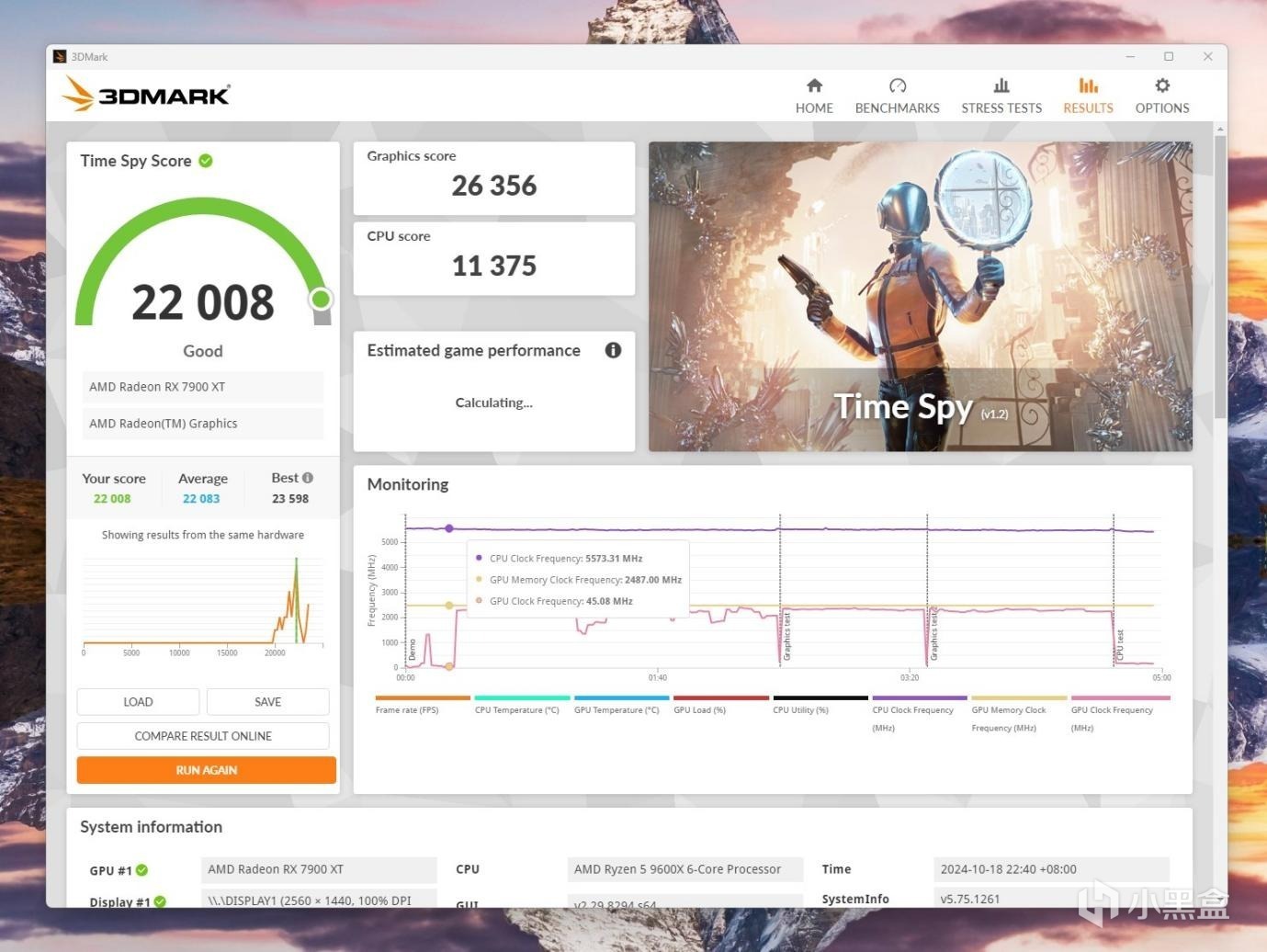1267x952 pixels.
Task: Select the RESULTS tab label
Action: (x=1089, y=108)
